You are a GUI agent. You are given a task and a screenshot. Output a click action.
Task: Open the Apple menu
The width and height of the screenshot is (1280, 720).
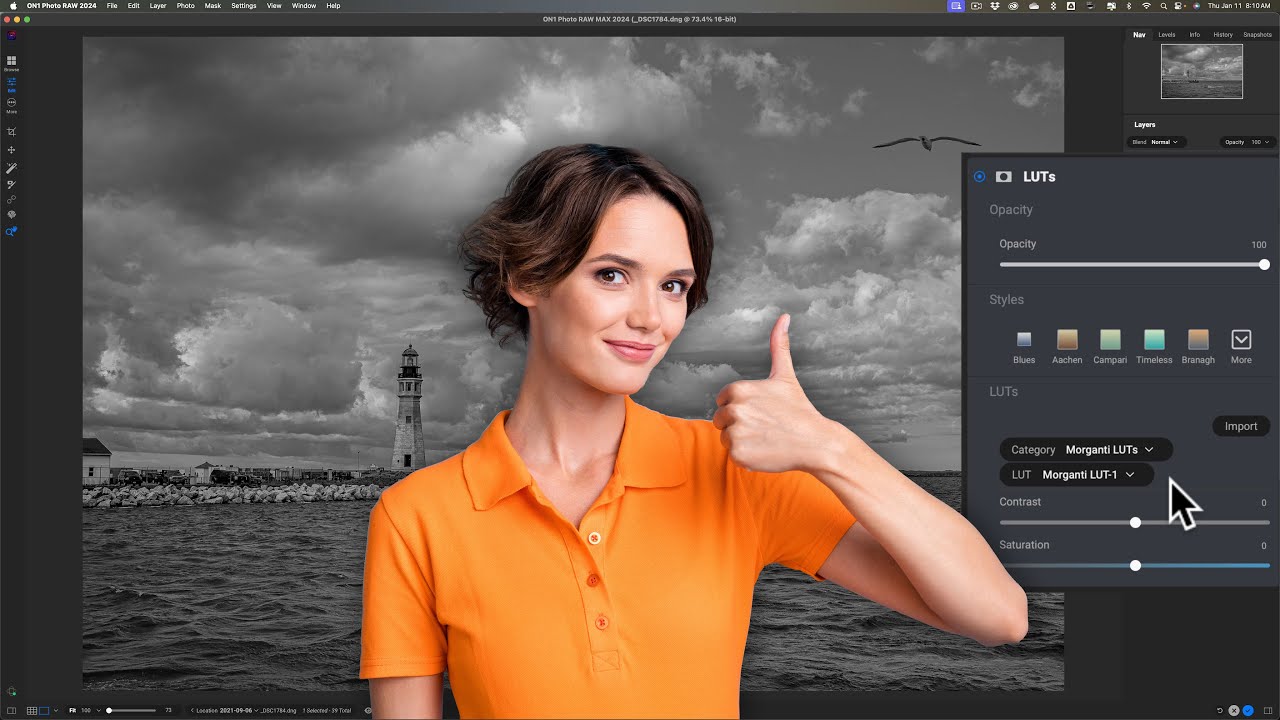pos(14,6)
